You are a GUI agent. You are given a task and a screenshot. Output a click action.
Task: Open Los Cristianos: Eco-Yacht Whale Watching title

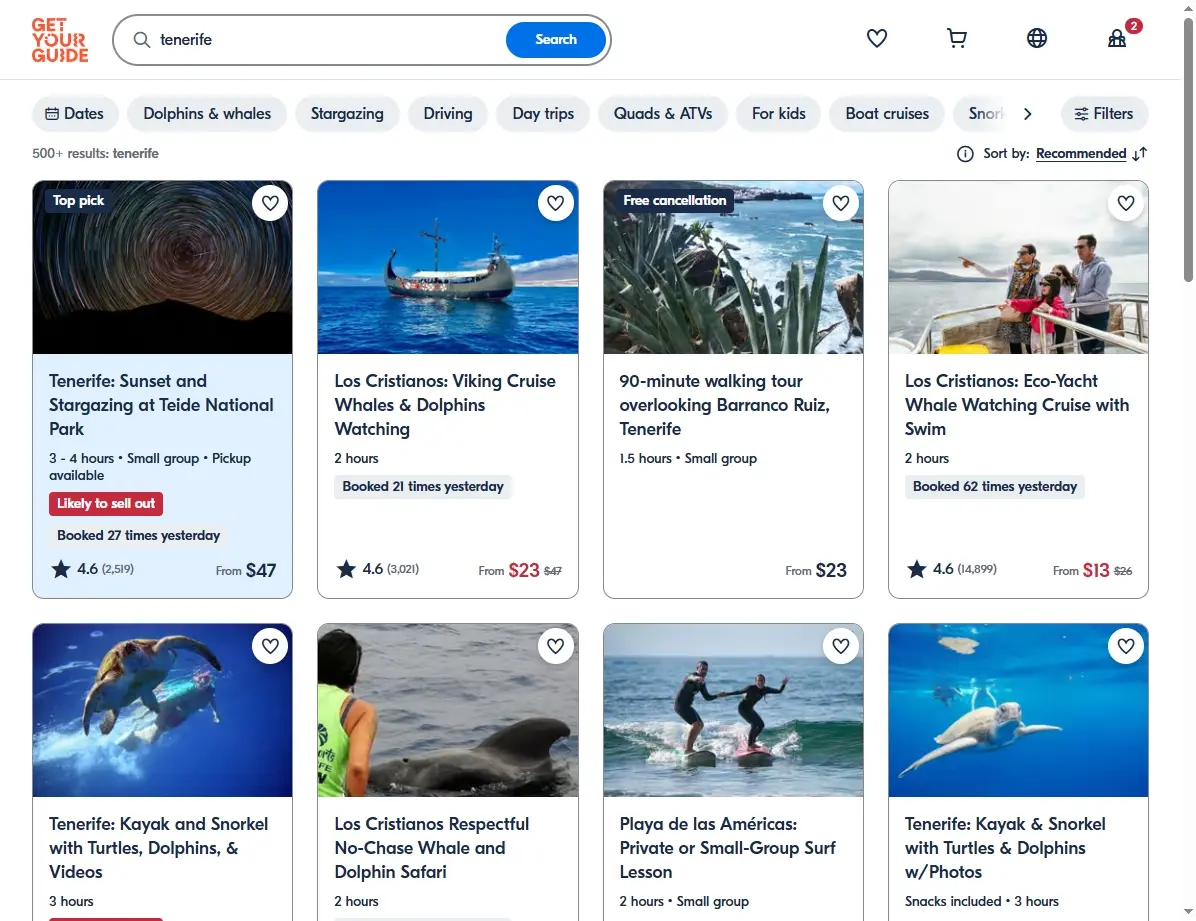[1017, 404]
